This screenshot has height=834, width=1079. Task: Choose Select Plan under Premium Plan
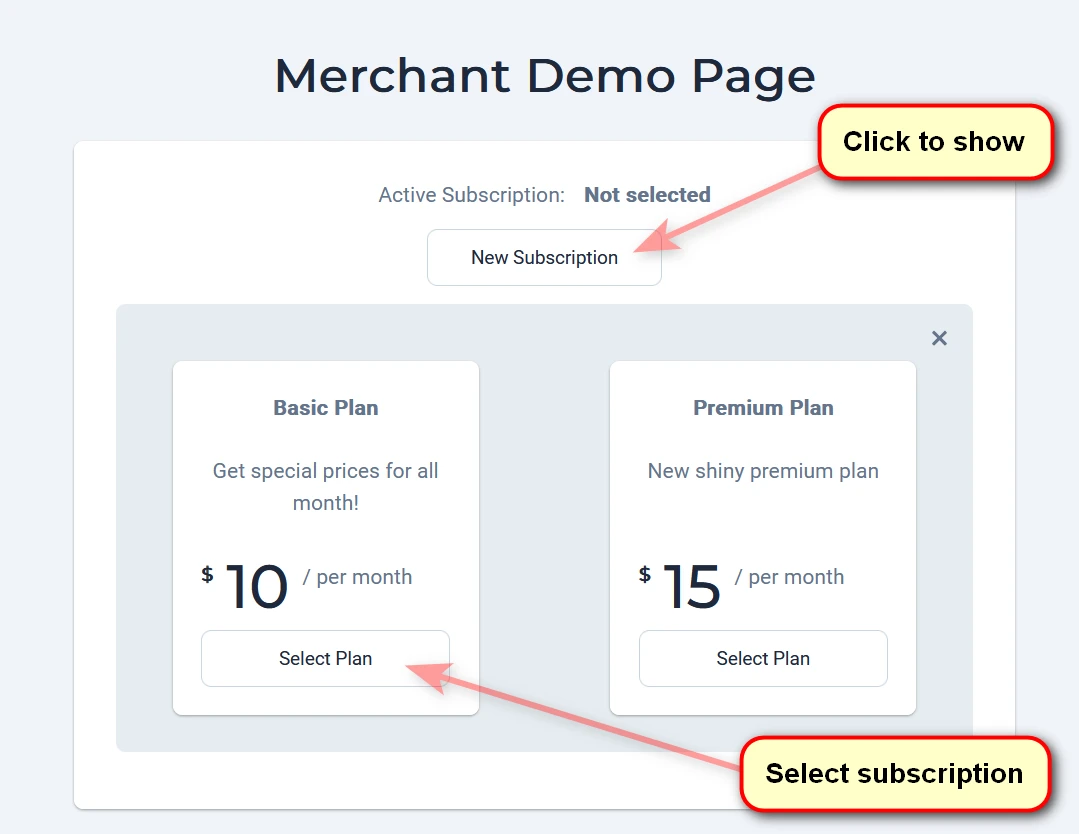pyautogui.click(x=763, y=658)
